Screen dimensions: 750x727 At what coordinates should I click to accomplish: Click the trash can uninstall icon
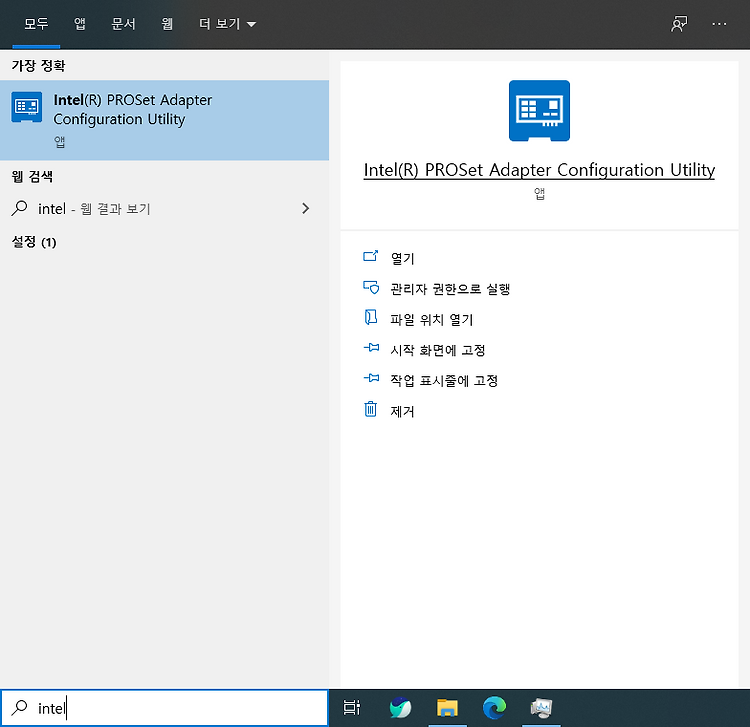(x=371, y=409)
